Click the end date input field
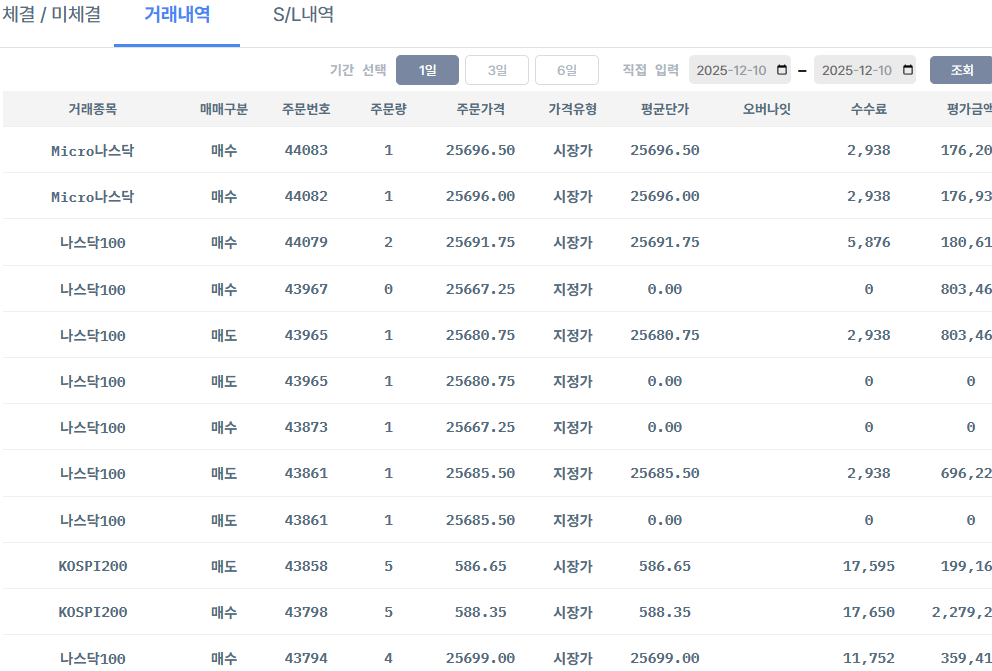 865,70
